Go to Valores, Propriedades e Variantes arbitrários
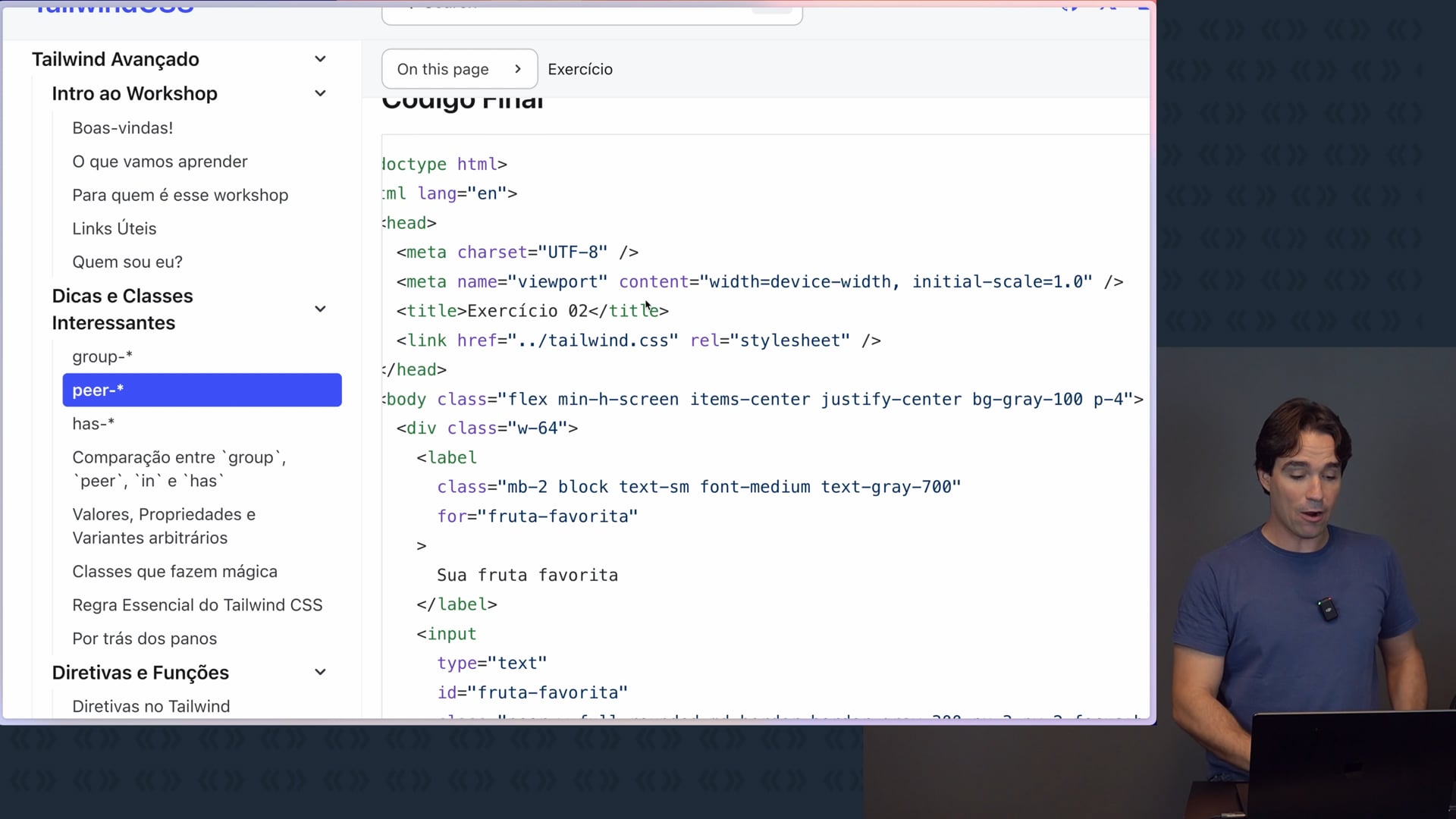 [x=163, y=526]
